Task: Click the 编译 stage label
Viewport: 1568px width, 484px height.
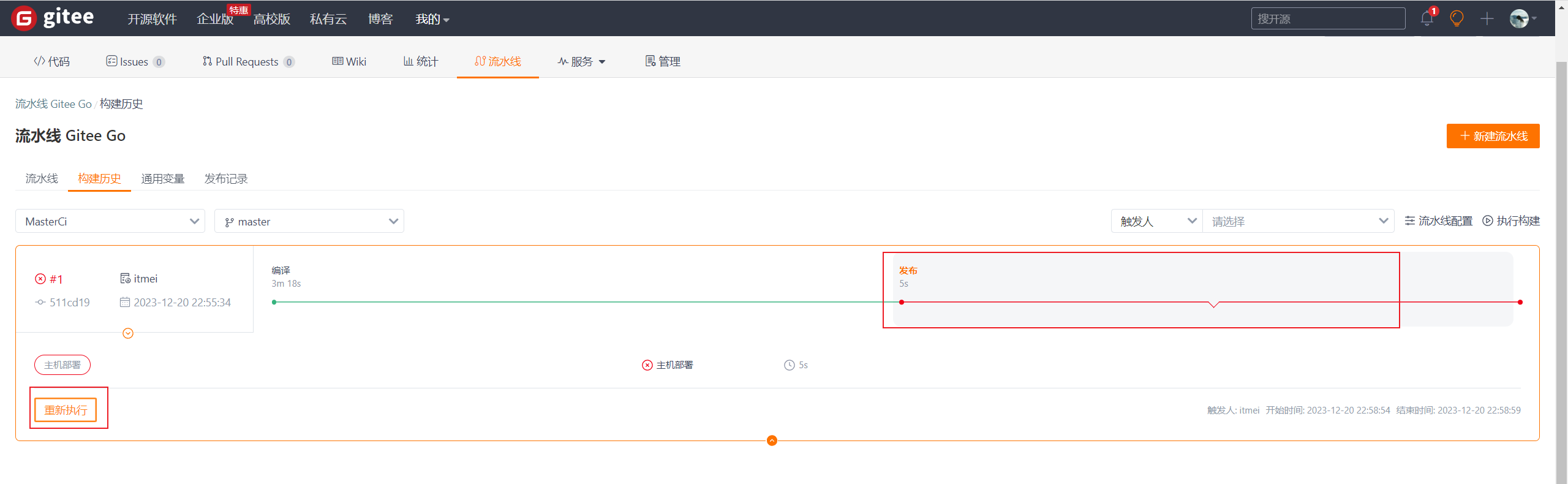Action: tap(281, 270)
